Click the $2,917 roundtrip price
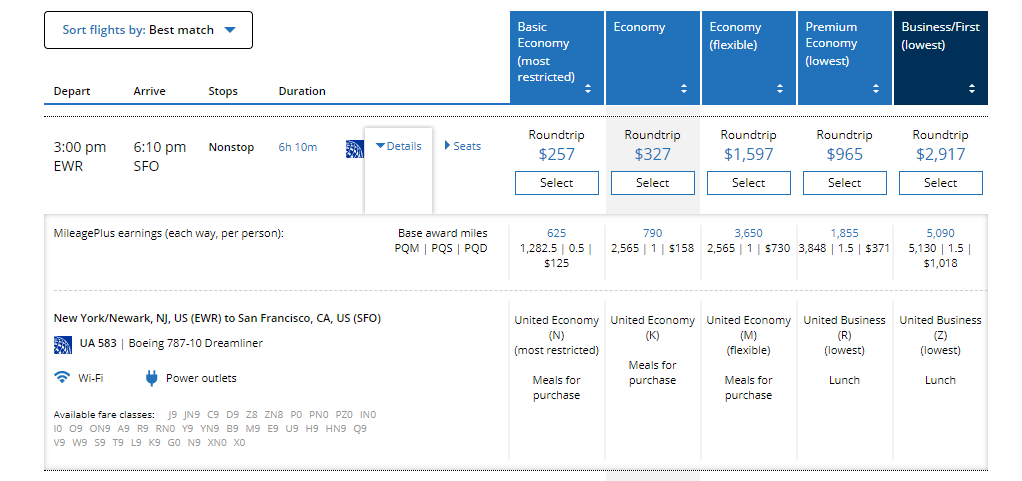The height and width of the screenshot is (481, 1022). [941, 154]
